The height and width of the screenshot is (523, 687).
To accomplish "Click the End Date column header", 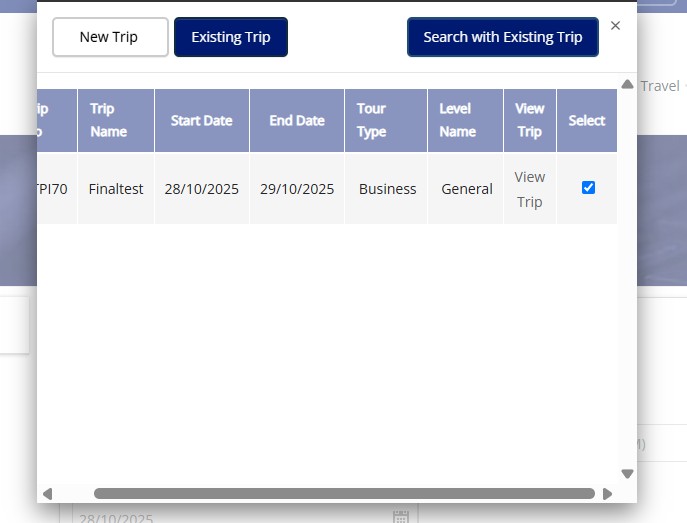I will pyautogui.click(x=297, y=120).
